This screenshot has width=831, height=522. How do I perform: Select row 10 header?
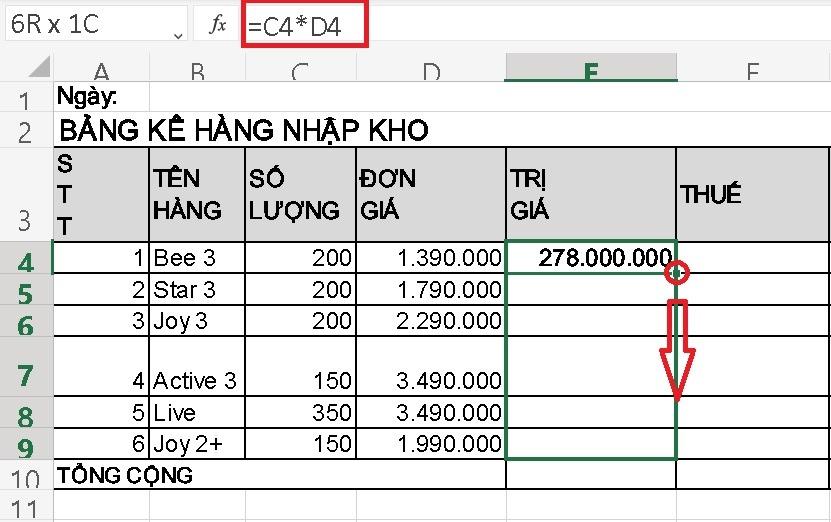click(26, 474)
